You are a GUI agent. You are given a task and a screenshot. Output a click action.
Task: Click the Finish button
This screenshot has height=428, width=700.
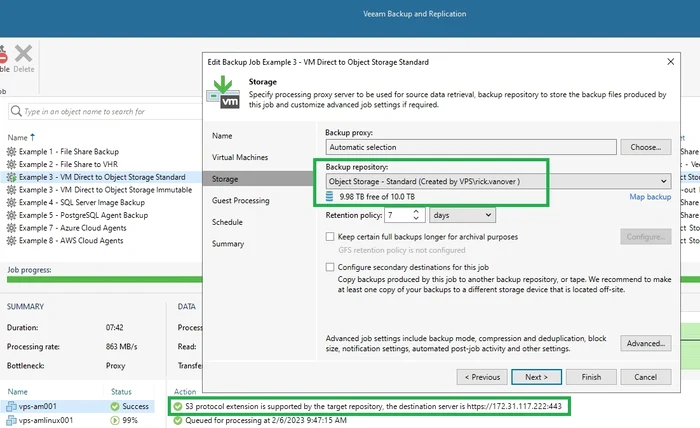click(x=591, y=377)
